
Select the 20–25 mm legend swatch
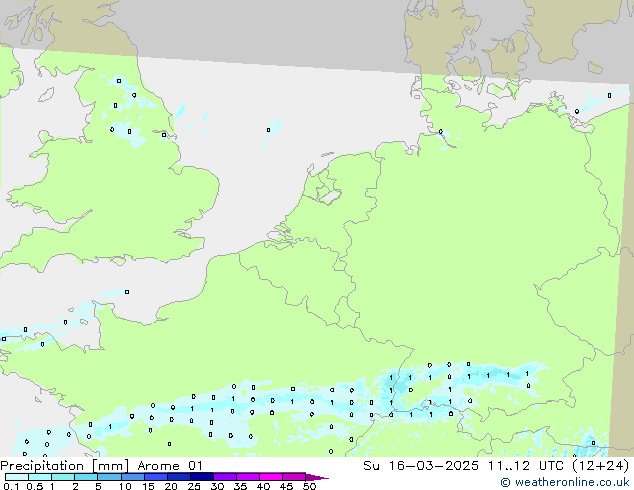tap(178, 477)
